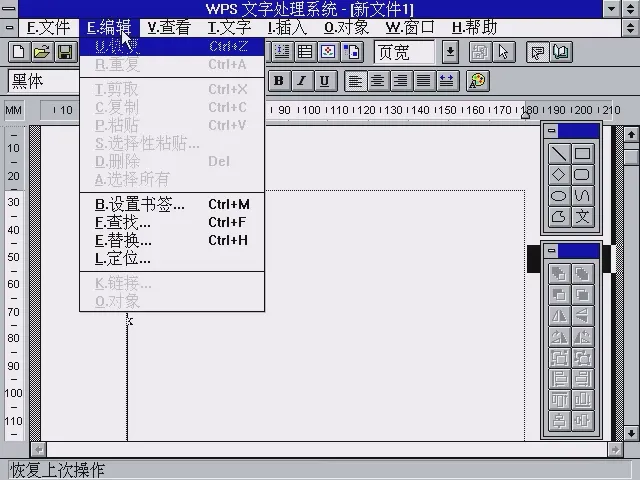Screen dimensions: 640x480
Task: Click the right margin marker on ruler
Action: coord(526,116)
